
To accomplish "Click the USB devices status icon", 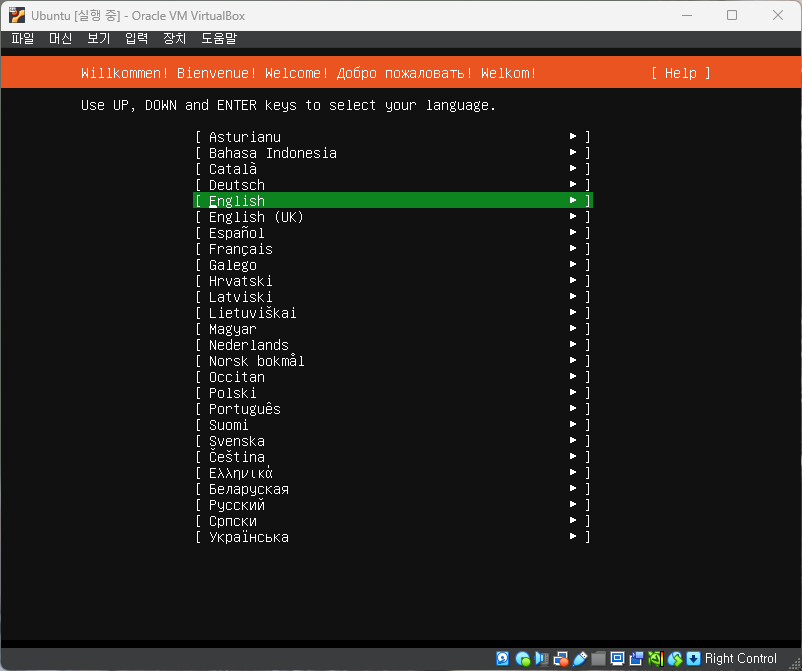I will (580, 658).
